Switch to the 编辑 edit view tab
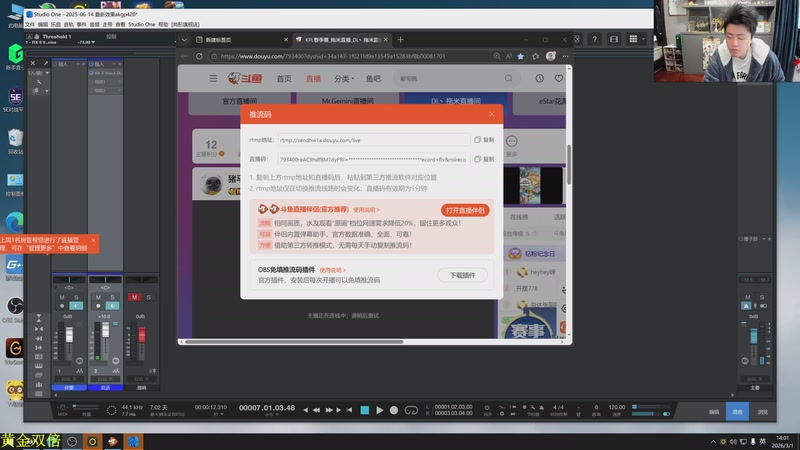This screenshot has height=450, width=800. click(x=714, y=412)
